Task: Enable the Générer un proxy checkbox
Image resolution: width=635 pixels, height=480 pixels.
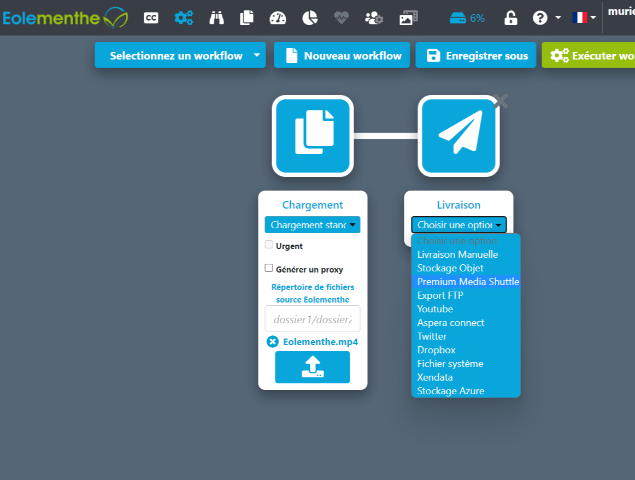Action: 269,268
